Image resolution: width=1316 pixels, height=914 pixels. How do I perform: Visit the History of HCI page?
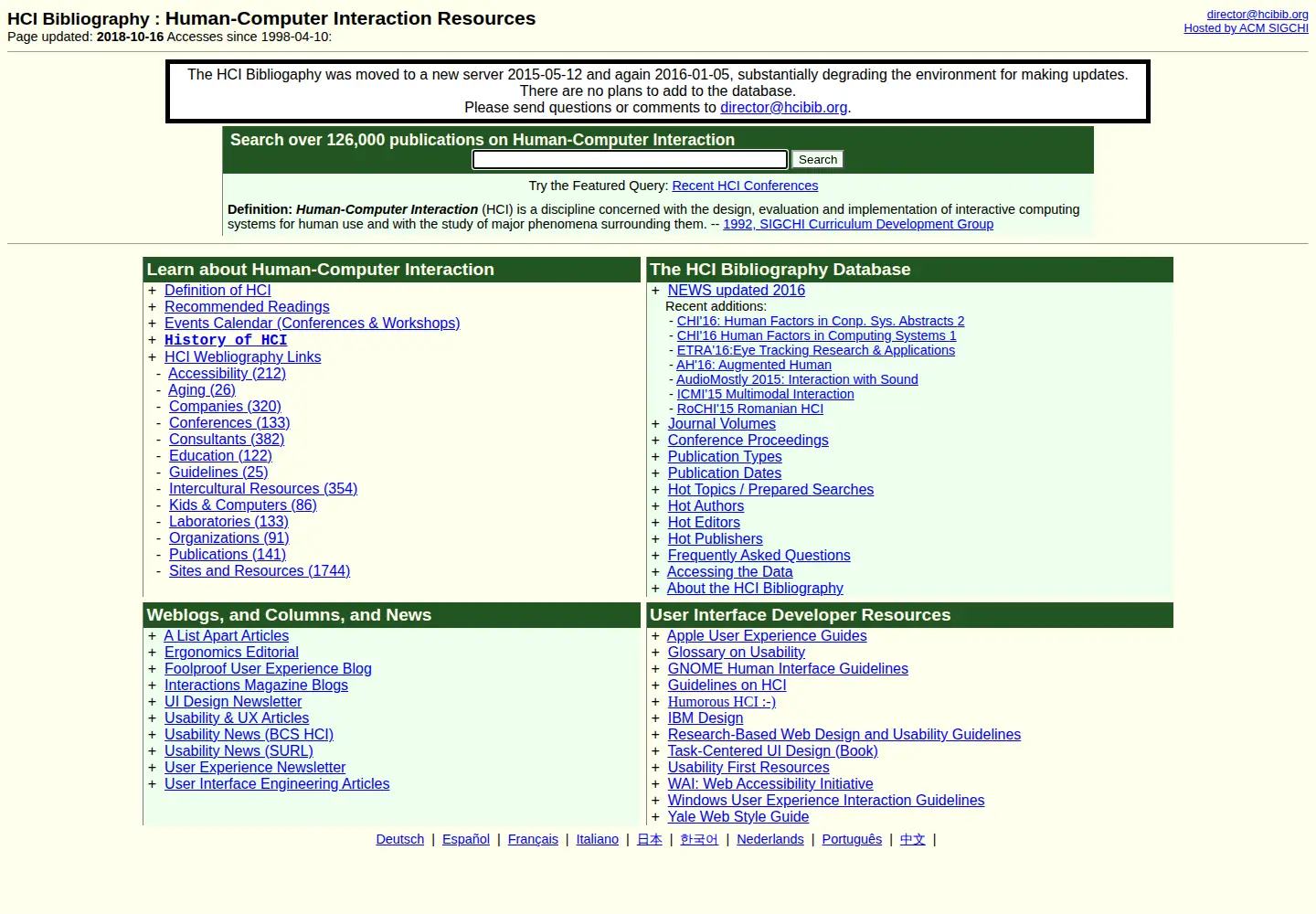coord(226,340)
